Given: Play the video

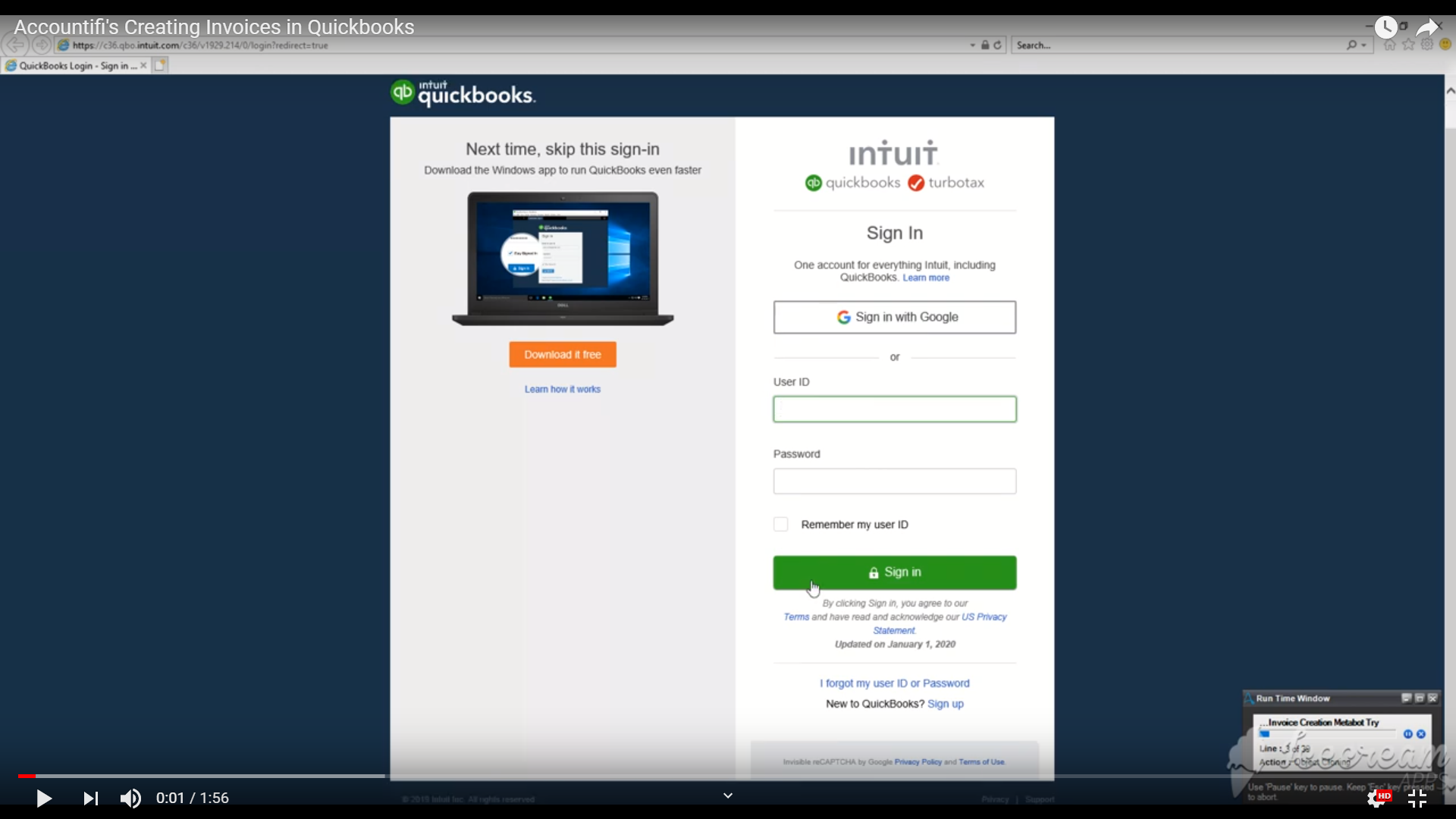Looking at the screenshot, I should pyautogui.click(x=44, y=799).
